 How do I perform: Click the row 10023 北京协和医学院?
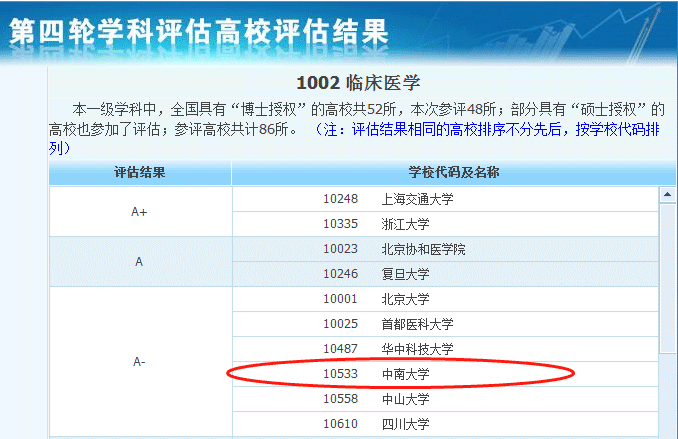coord(445,249)
